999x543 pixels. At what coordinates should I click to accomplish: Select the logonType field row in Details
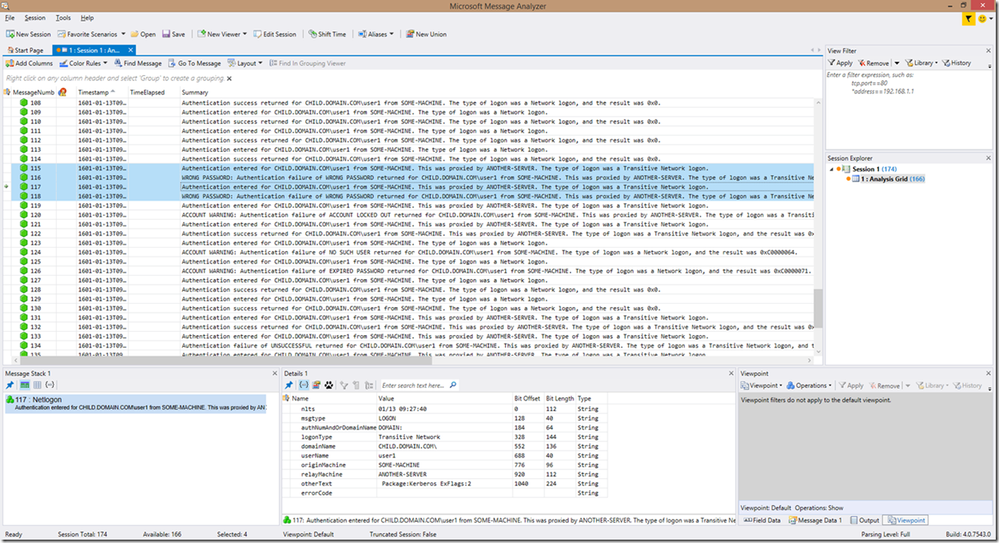point(445,437)
